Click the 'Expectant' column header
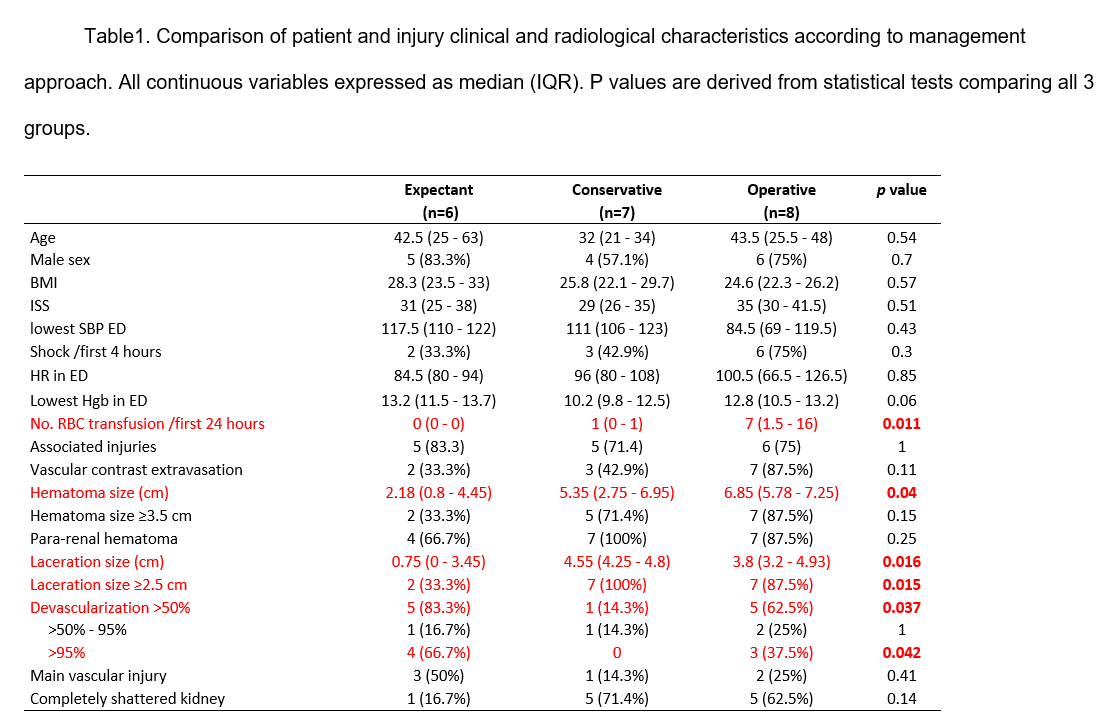The width and height of the screenshot is (1111, 726). click(x=438, y=190)
